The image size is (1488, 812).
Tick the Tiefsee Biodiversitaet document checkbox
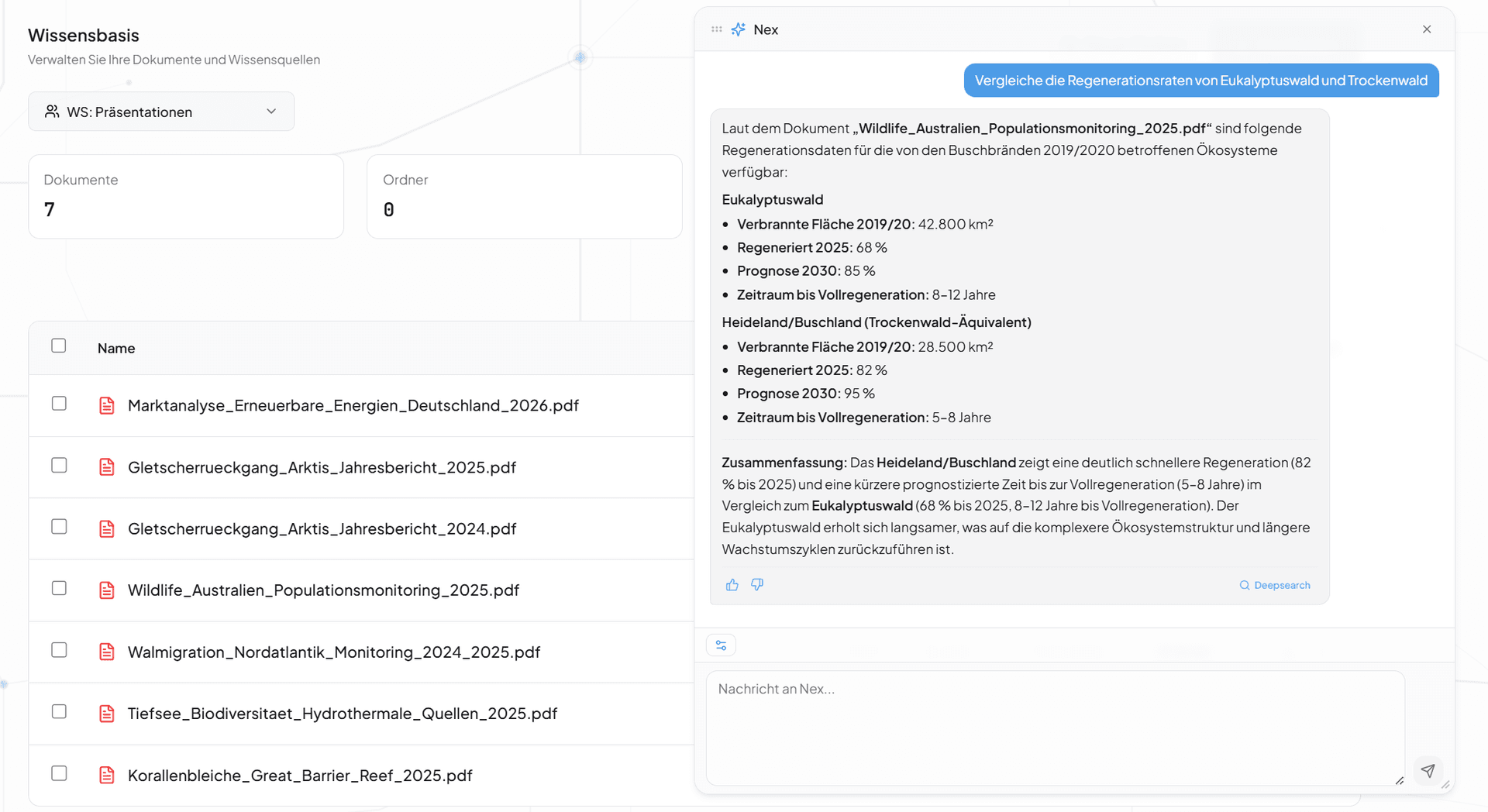click(59, 711)
